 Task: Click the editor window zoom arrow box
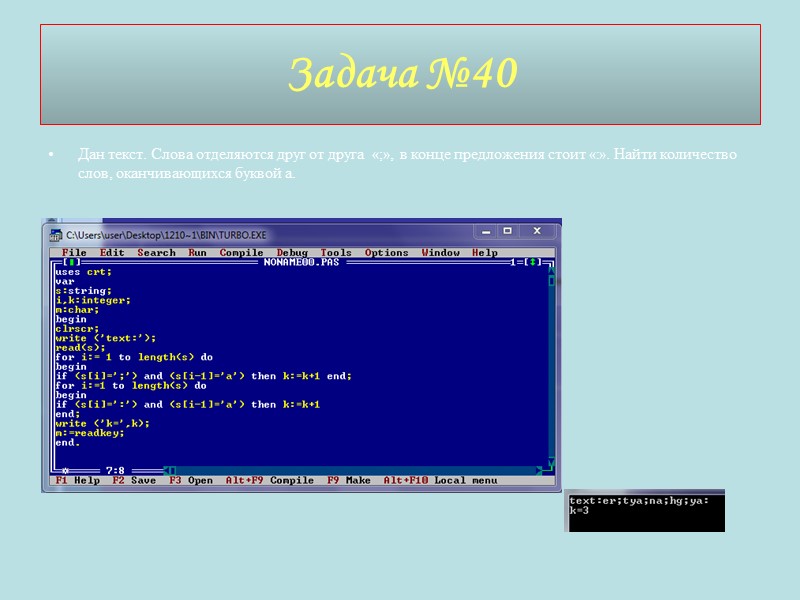coord(533,262)
